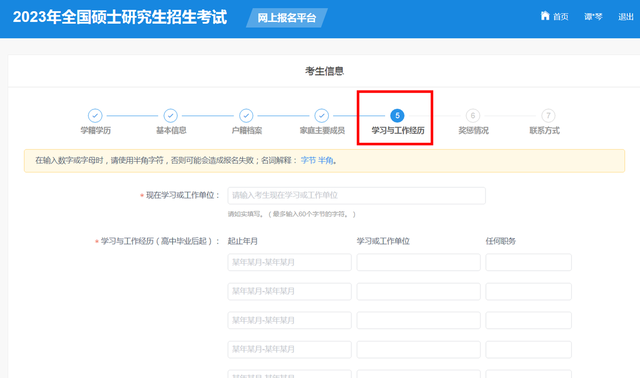Go to the 家庭主要成员 step label
The width and height of the screenshot is (640, 378).
pyautogui.click(x=322, y=131)
